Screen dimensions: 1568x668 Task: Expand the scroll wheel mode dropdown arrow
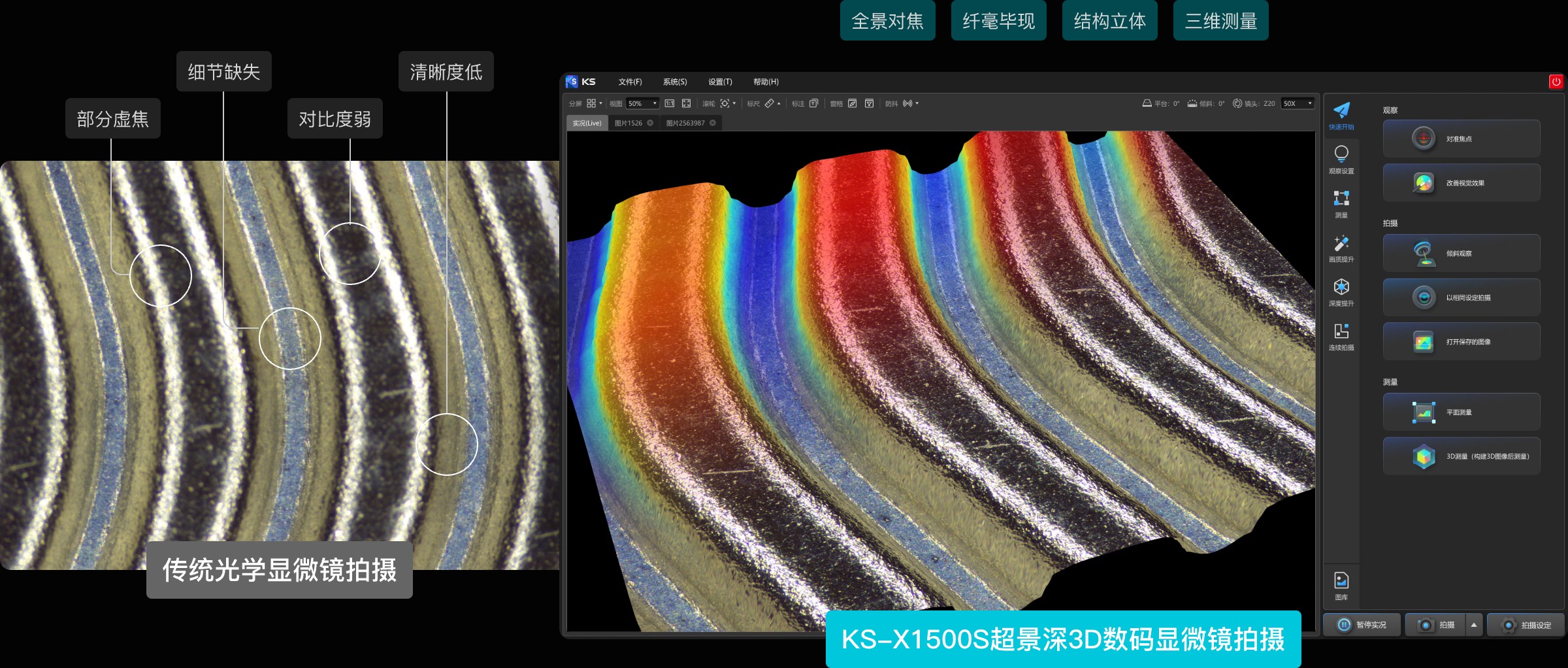pyautogui.click(x=734, y=103)
